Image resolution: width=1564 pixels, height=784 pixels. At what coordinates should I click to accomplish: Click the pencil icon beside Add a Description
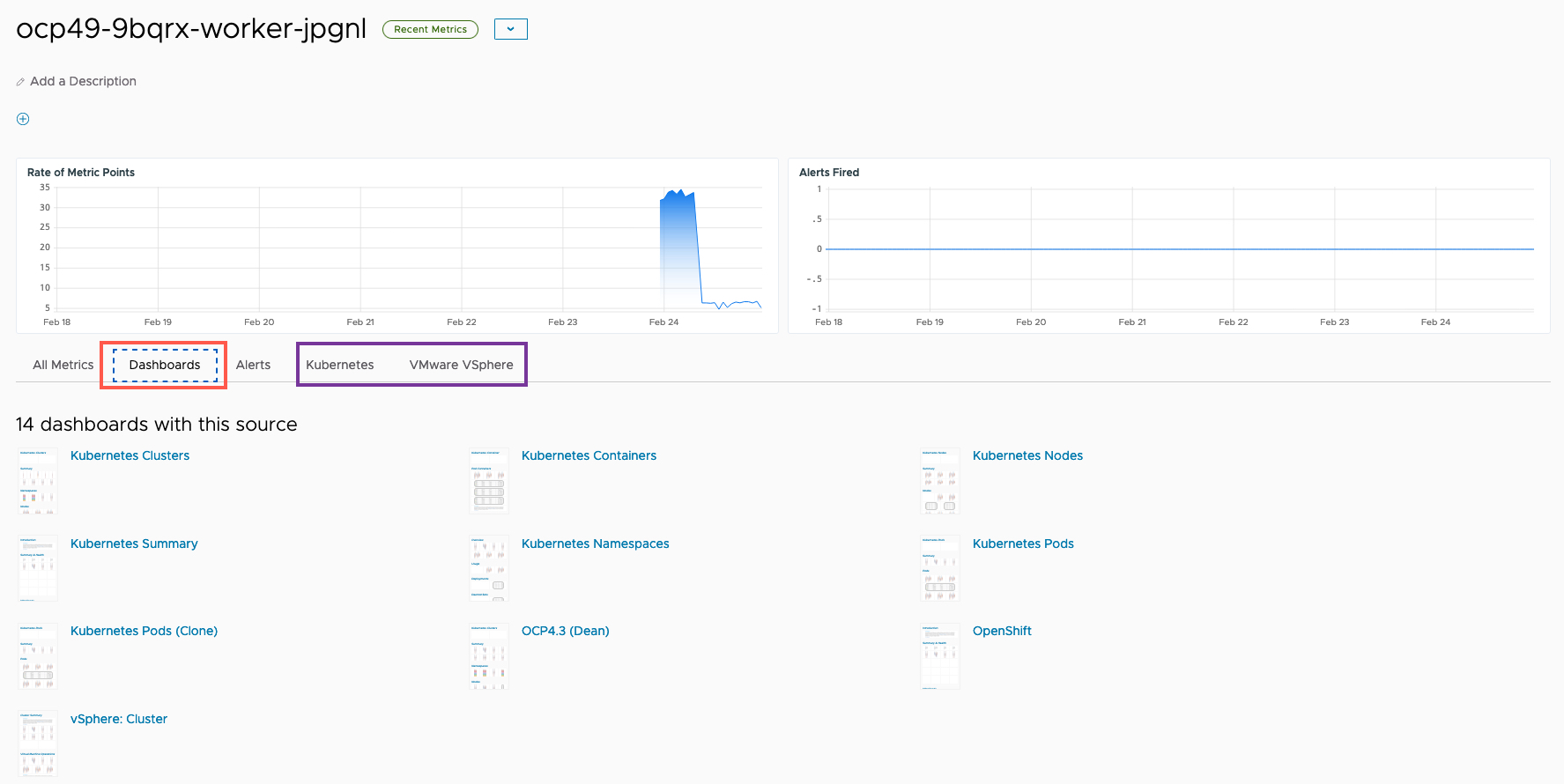coord(20,82)
